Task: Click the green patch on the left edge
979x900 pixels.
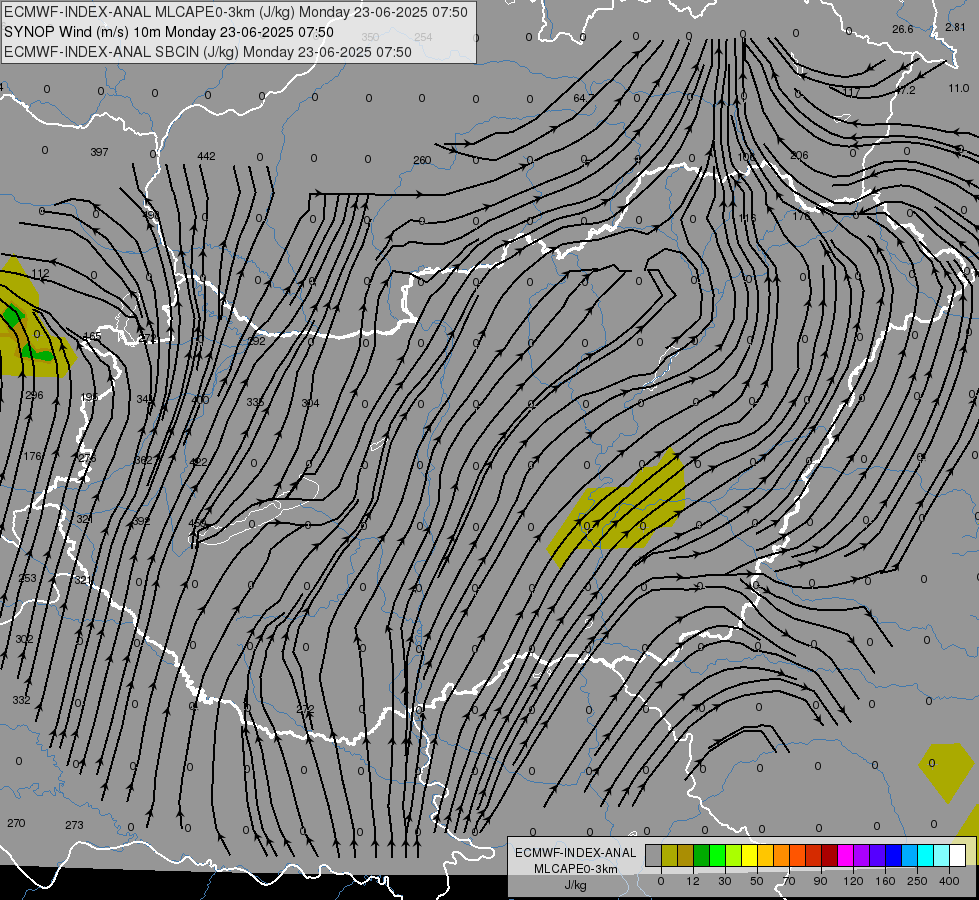Action: [x=12, y=316]
